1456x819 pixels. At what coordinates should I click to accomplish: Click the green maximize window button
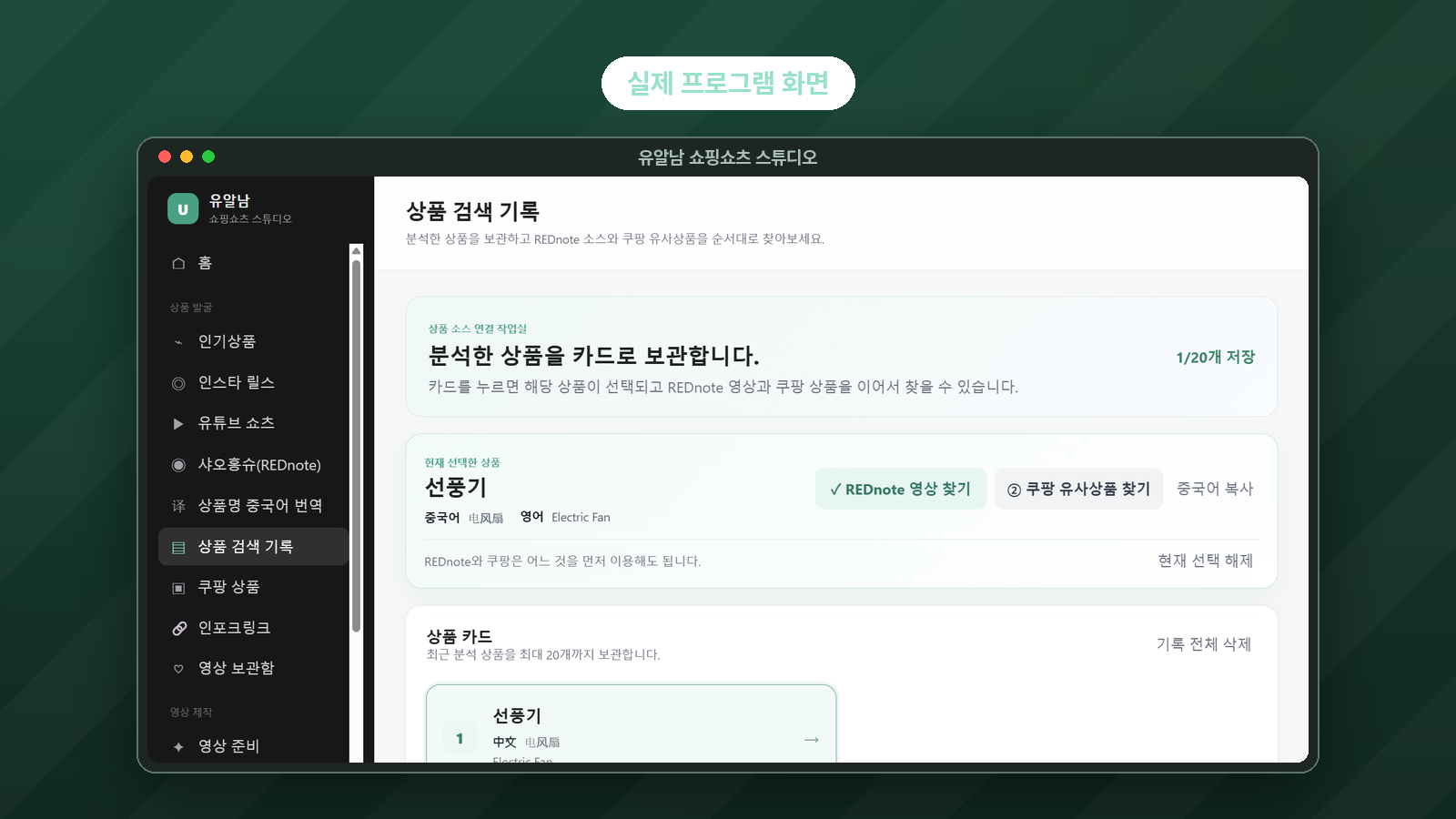click(208, 157)
